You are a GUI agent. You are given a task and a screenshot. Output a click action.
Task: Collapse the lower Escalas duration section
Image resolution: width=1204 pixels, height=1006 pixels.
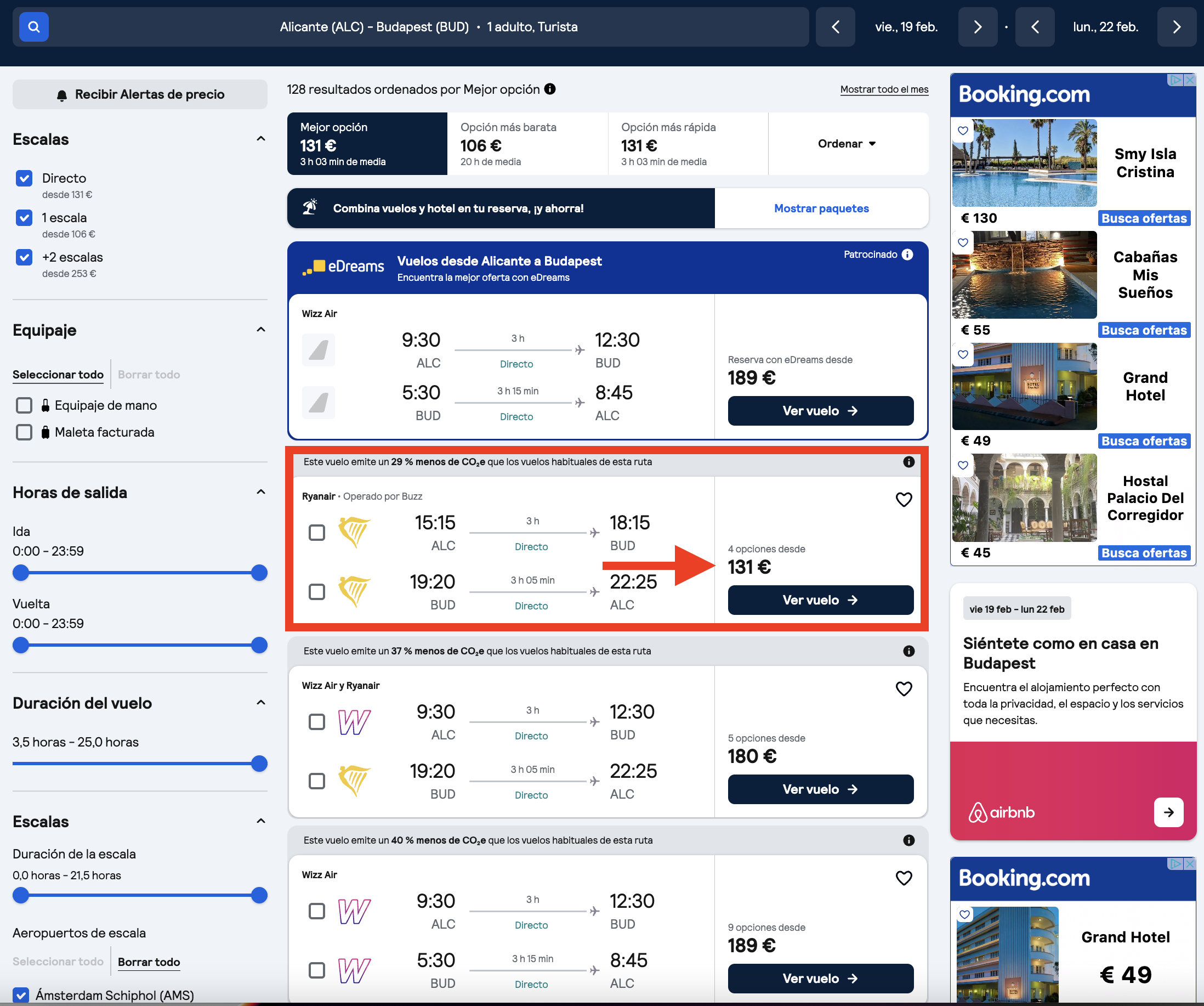tap(261, 821)
